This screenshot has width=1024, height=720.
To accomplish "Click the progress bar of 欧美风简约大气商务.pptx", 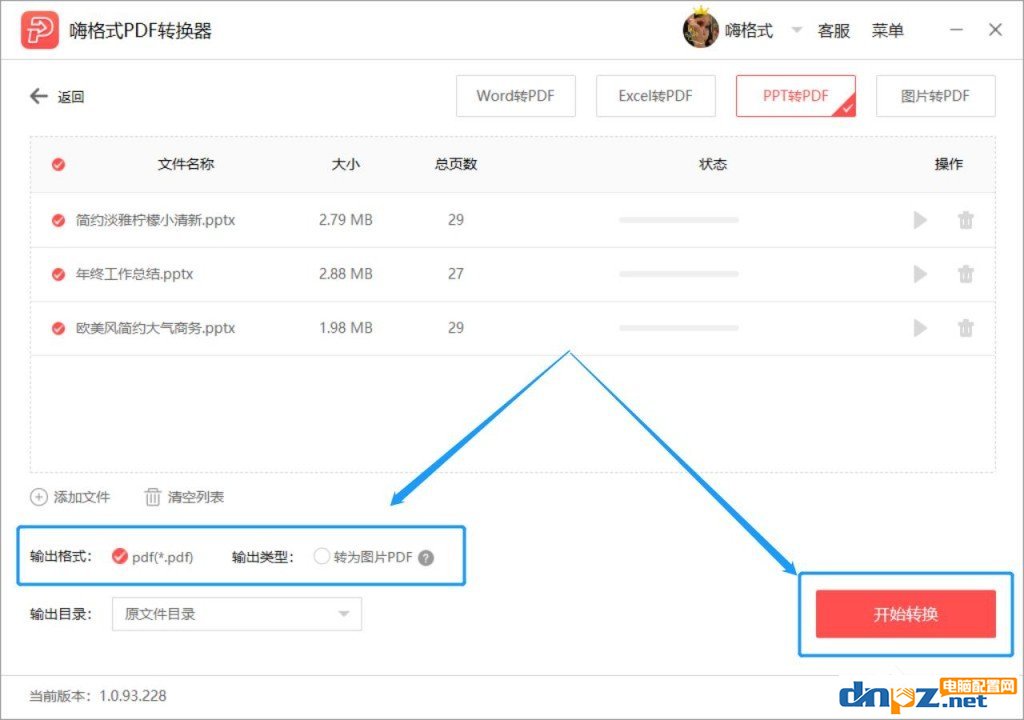I will click(x=678, y=328).
